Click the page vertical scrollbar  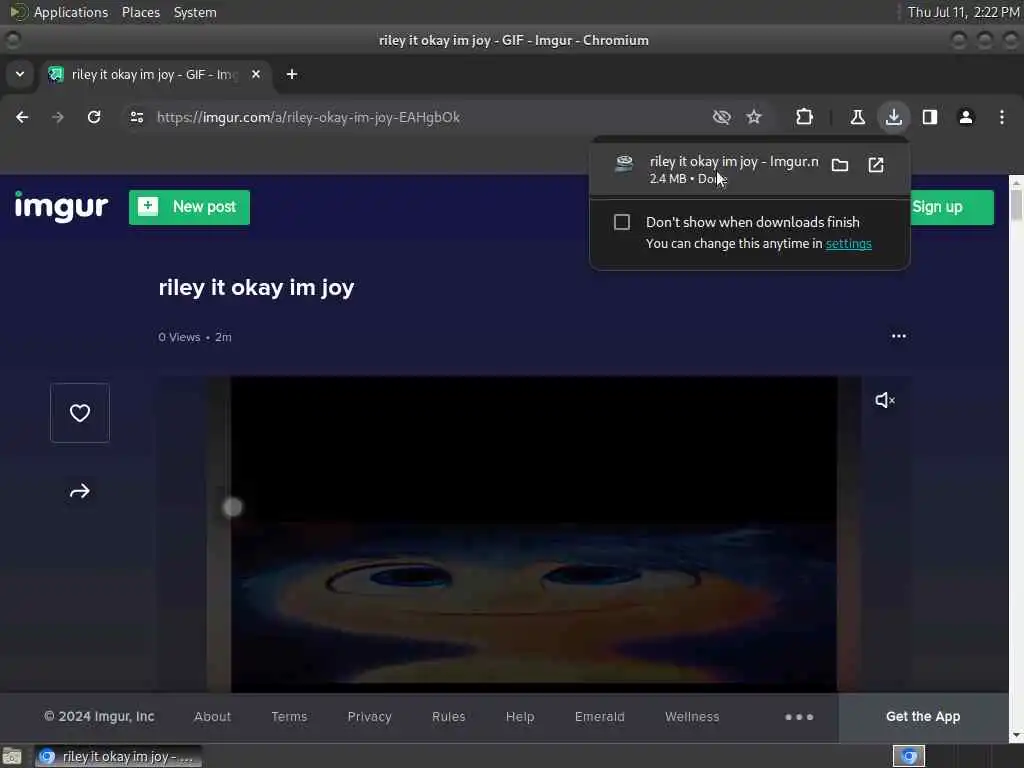[x=1016, y=457]
